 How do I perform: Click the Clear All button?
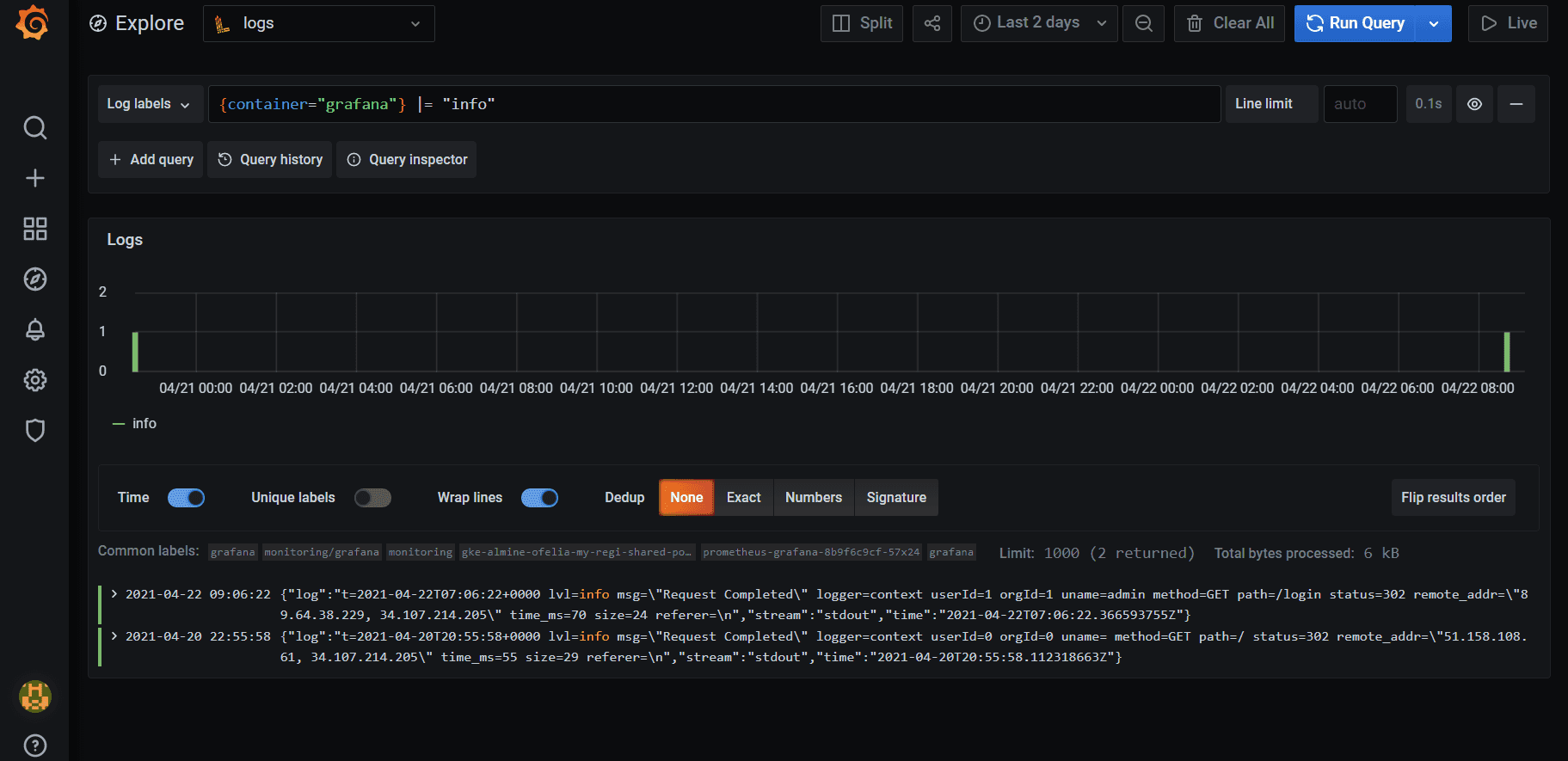pos(1230,23)
